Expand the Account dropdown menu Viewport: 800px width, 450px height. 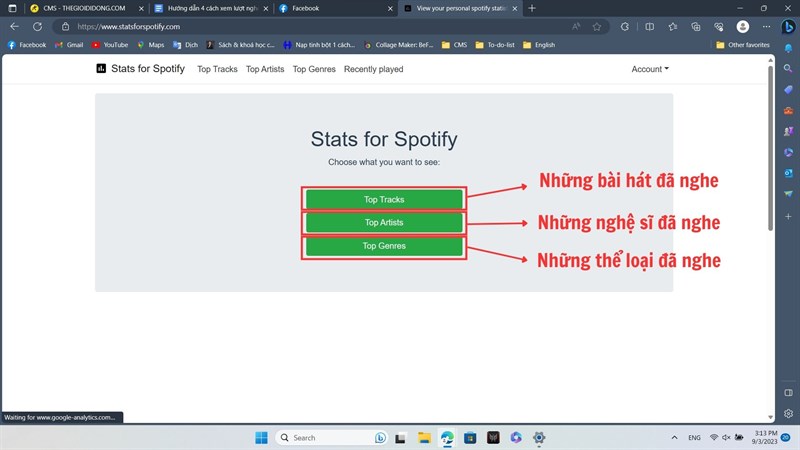650,69
